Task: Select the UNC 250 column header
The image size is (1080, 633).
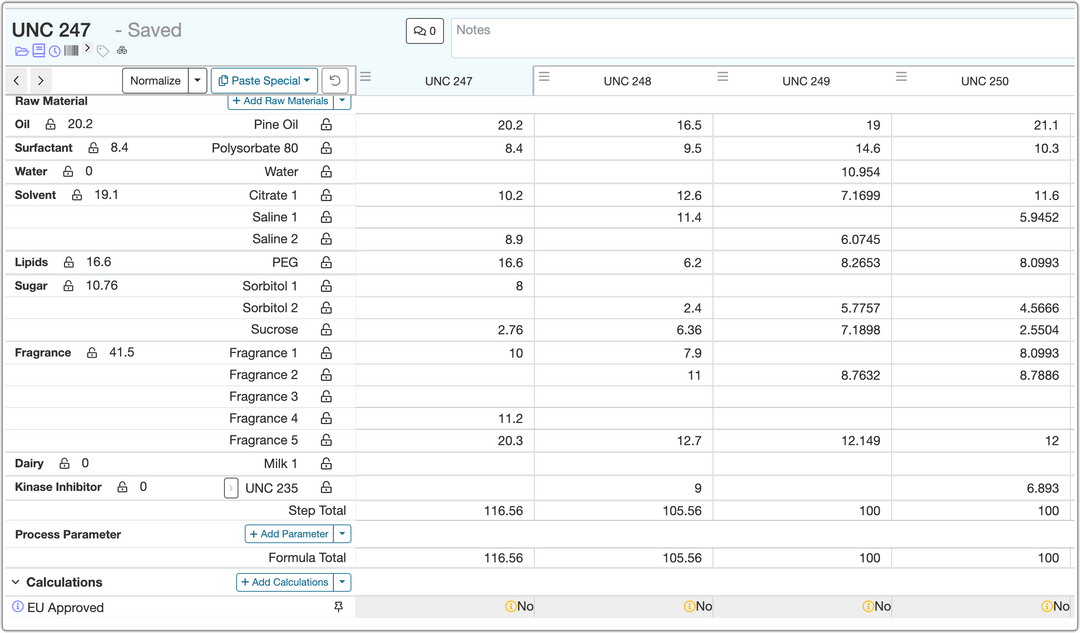Action: (985, 81)
